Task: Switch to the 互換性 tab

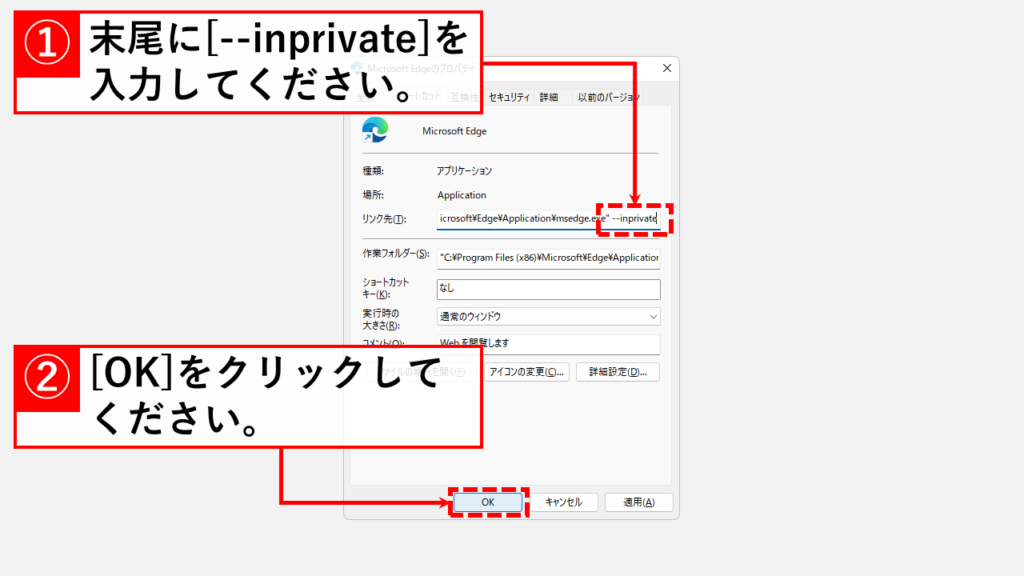Action: [x=465, y=97]
